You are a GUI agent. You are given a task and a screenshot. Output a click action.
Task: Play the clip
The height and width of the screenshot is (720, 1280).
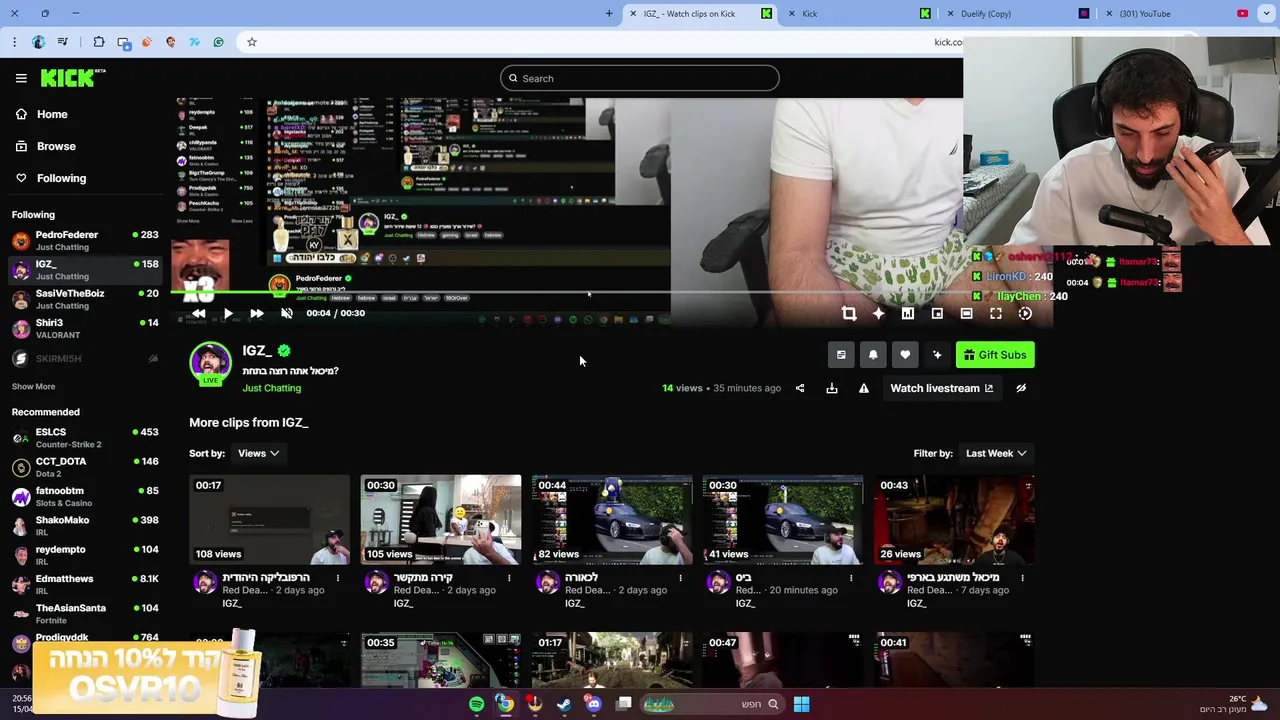[228, 313]
